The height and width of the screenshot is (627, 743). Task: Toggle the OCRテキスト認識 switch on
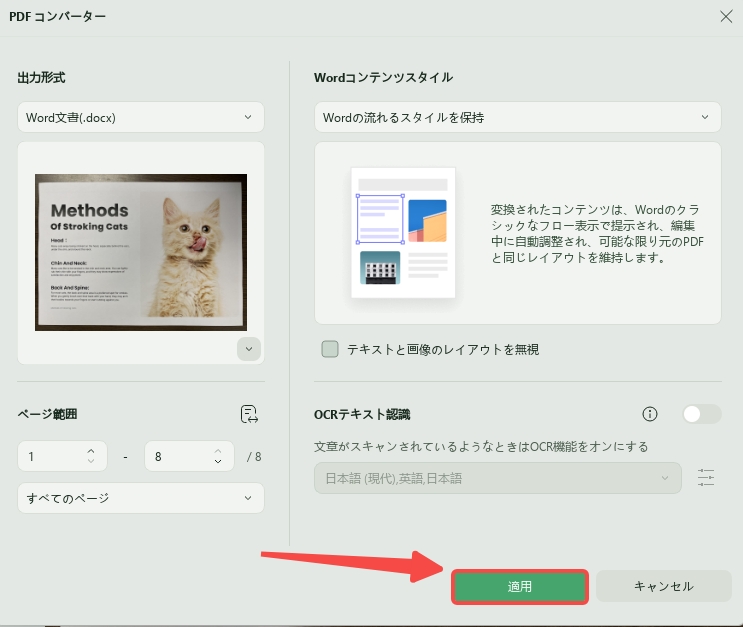point(702,414)
